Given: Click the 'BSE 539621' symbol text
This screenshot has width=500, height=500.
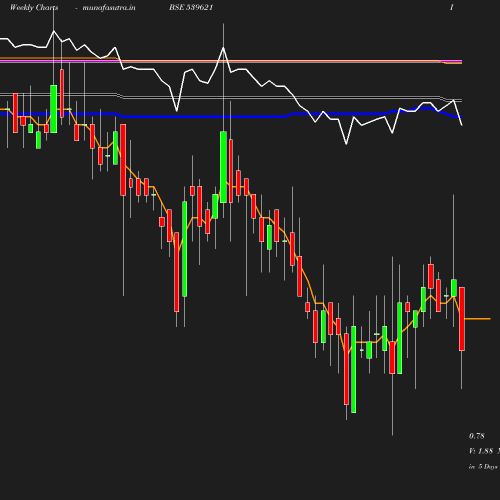Looking at the screenshot, I should (191, 7).
